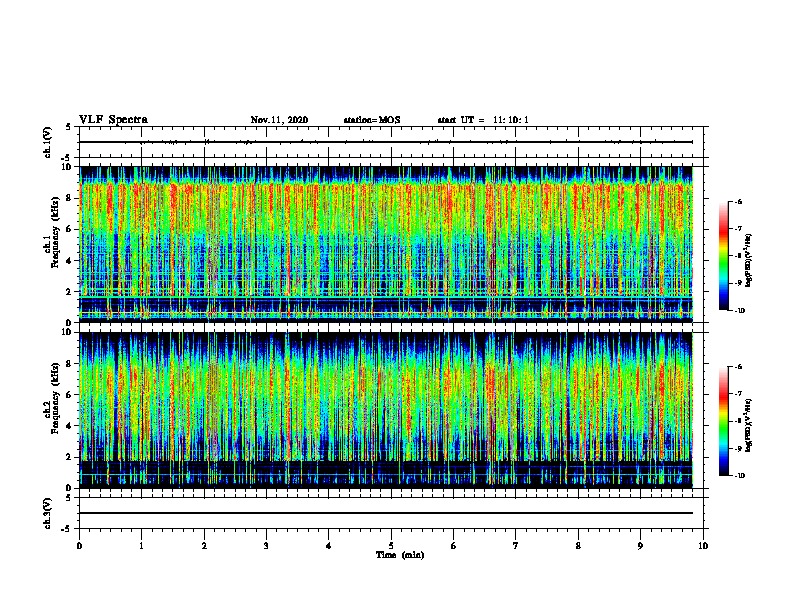Viewport: 792px width, 612px height.
Task: Click the ch.2 colorbar "-10" label
Action: coord(739,476)
